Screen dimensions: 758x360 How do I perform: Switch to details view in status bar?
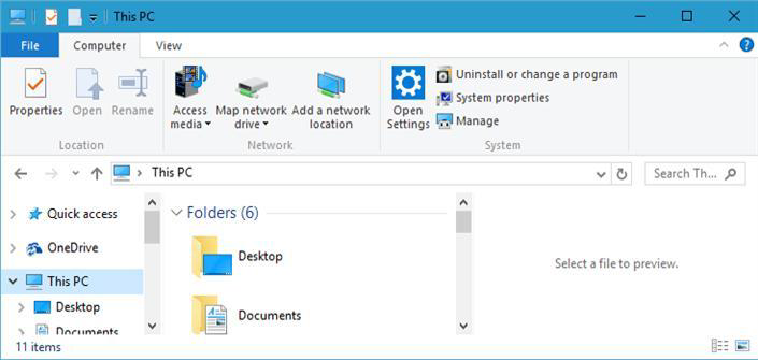click(720, 346)
